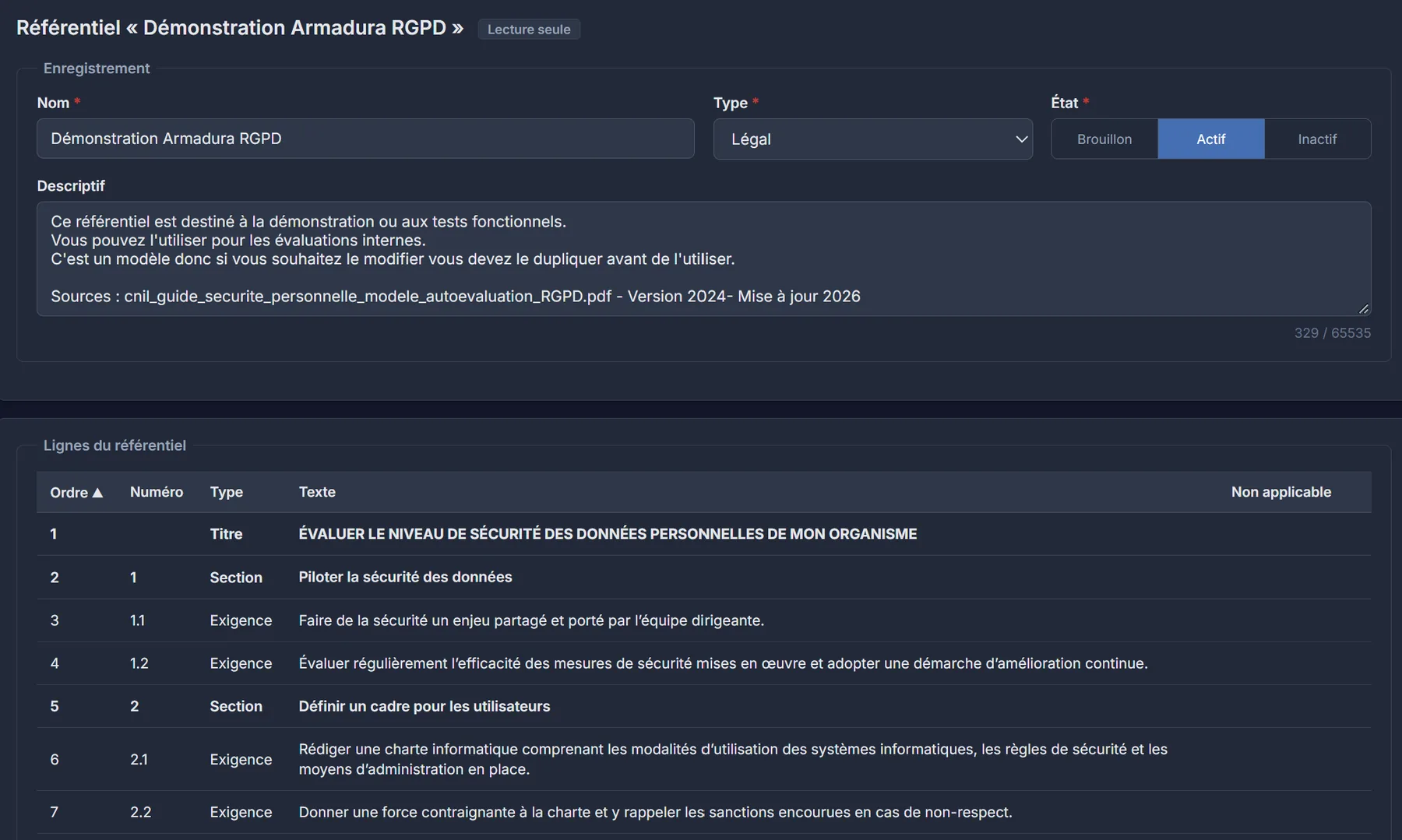Click the numéro cell 2.1
The width and height of the screenshot is (1402, 840).
click(x=139, y=759)
